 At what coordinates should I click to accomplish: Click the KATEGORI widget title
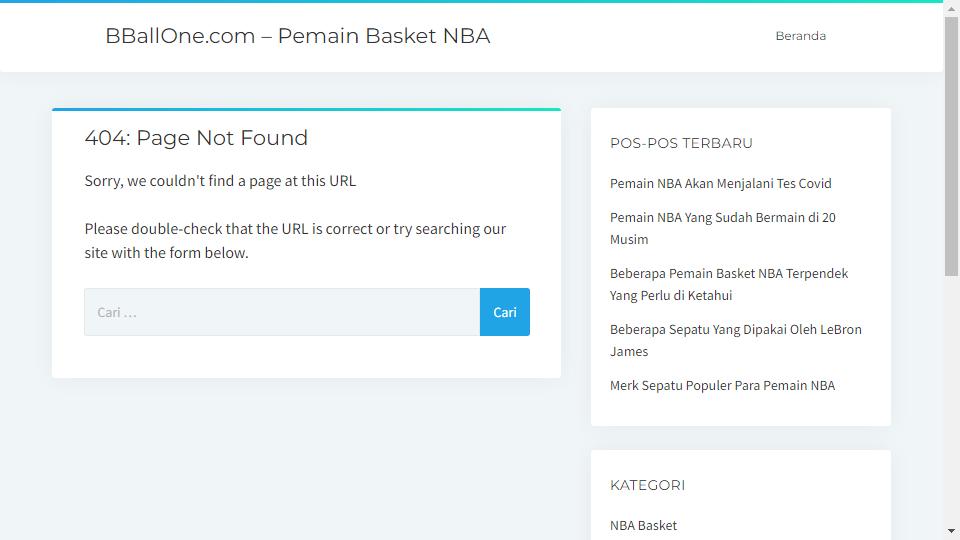[x=647, y=486]
